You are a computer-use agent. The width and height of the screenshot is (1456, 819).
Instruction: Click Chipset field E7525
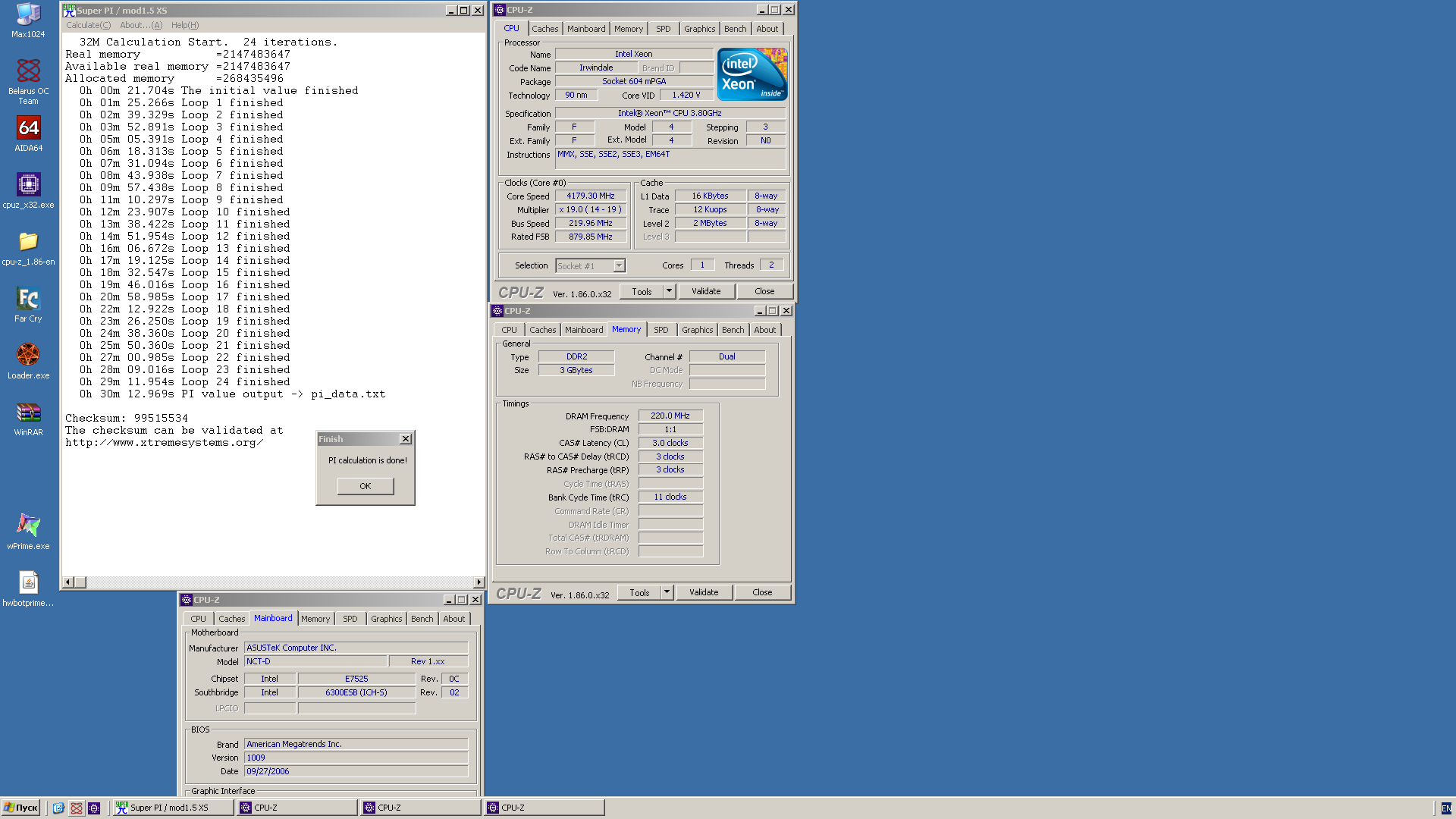356,679
